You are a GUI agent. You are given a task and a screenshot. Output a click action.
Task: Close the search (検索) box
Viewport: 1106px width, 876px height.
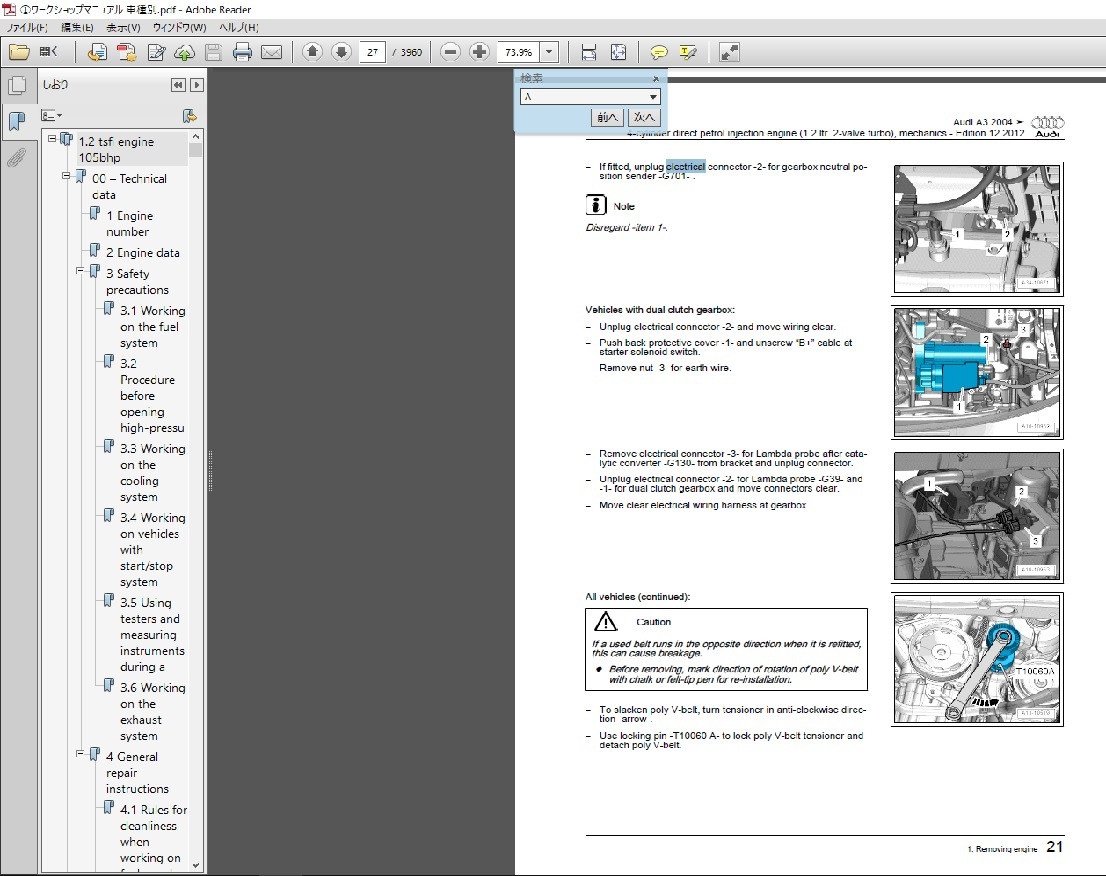point(656,78)
